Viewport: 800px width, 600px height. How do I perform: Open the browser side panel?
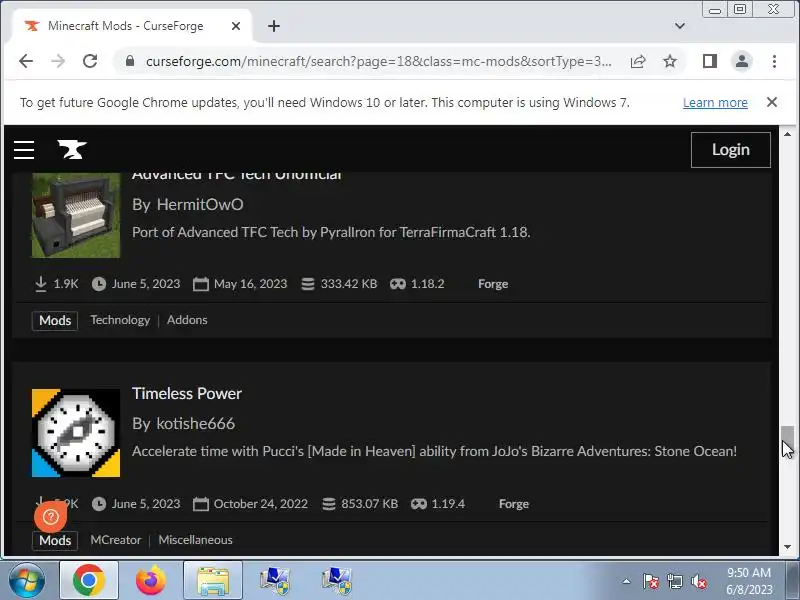point(710,61)
